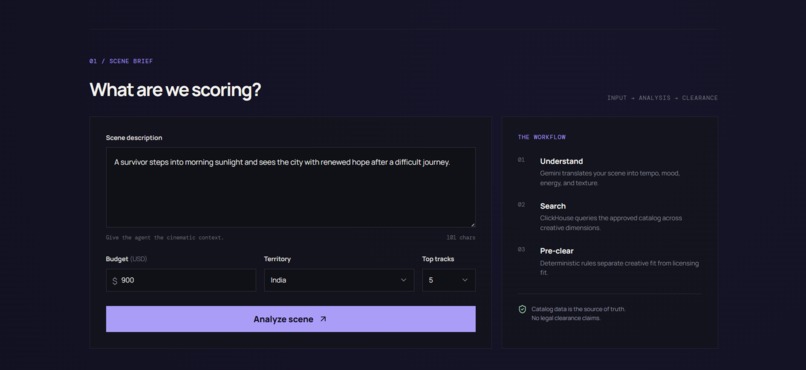Click the arrow icon on Analyze scene
806x370 pixels.
pyautogui.click(x=323, y=319)
